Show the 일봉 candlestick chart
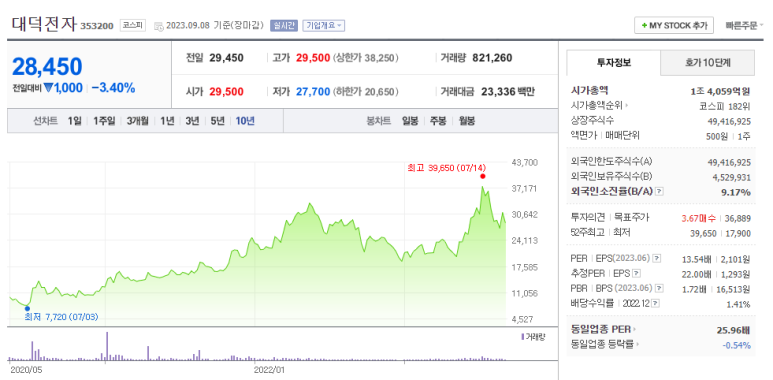This screenshot has height=380, width=773. 410,121
